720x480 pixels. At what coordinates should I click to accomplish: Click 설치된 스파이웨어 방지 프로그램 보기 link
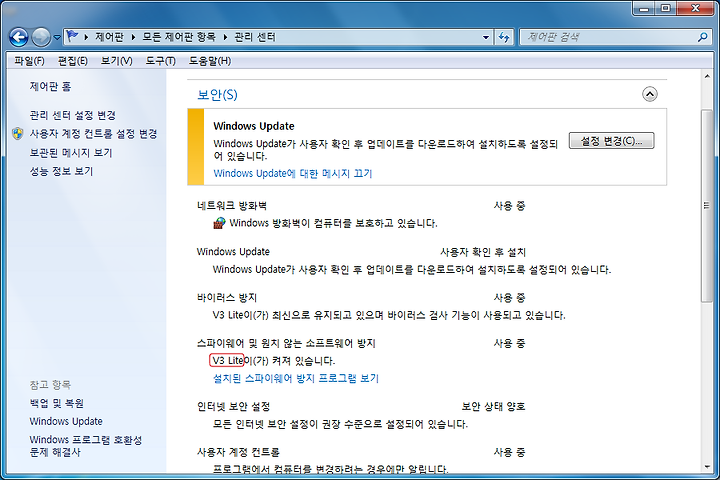pyautogui.click(x=296, y=378)
